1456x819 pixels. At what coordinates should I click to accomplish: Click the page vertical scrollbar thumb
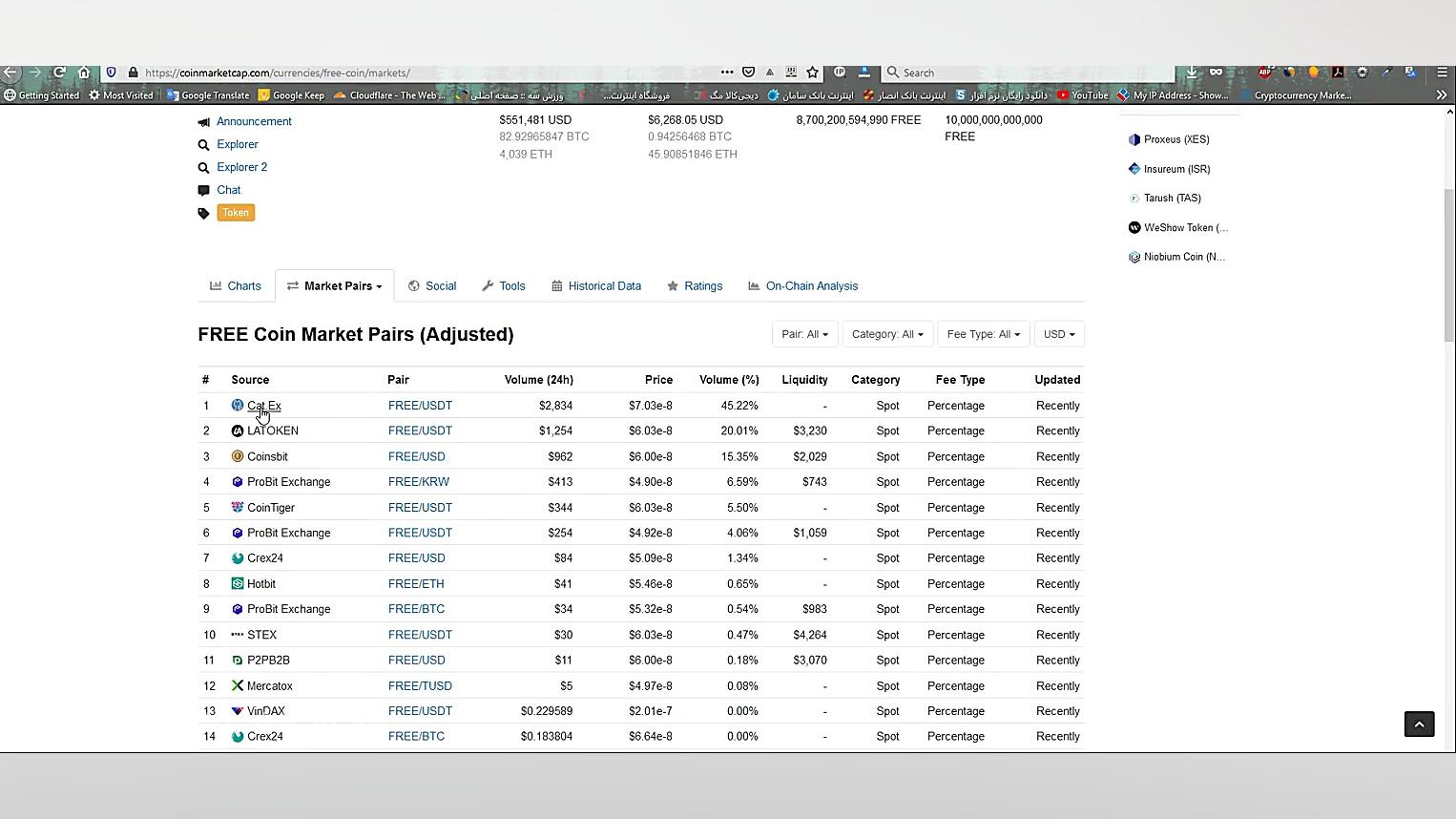coord(1449,264)
